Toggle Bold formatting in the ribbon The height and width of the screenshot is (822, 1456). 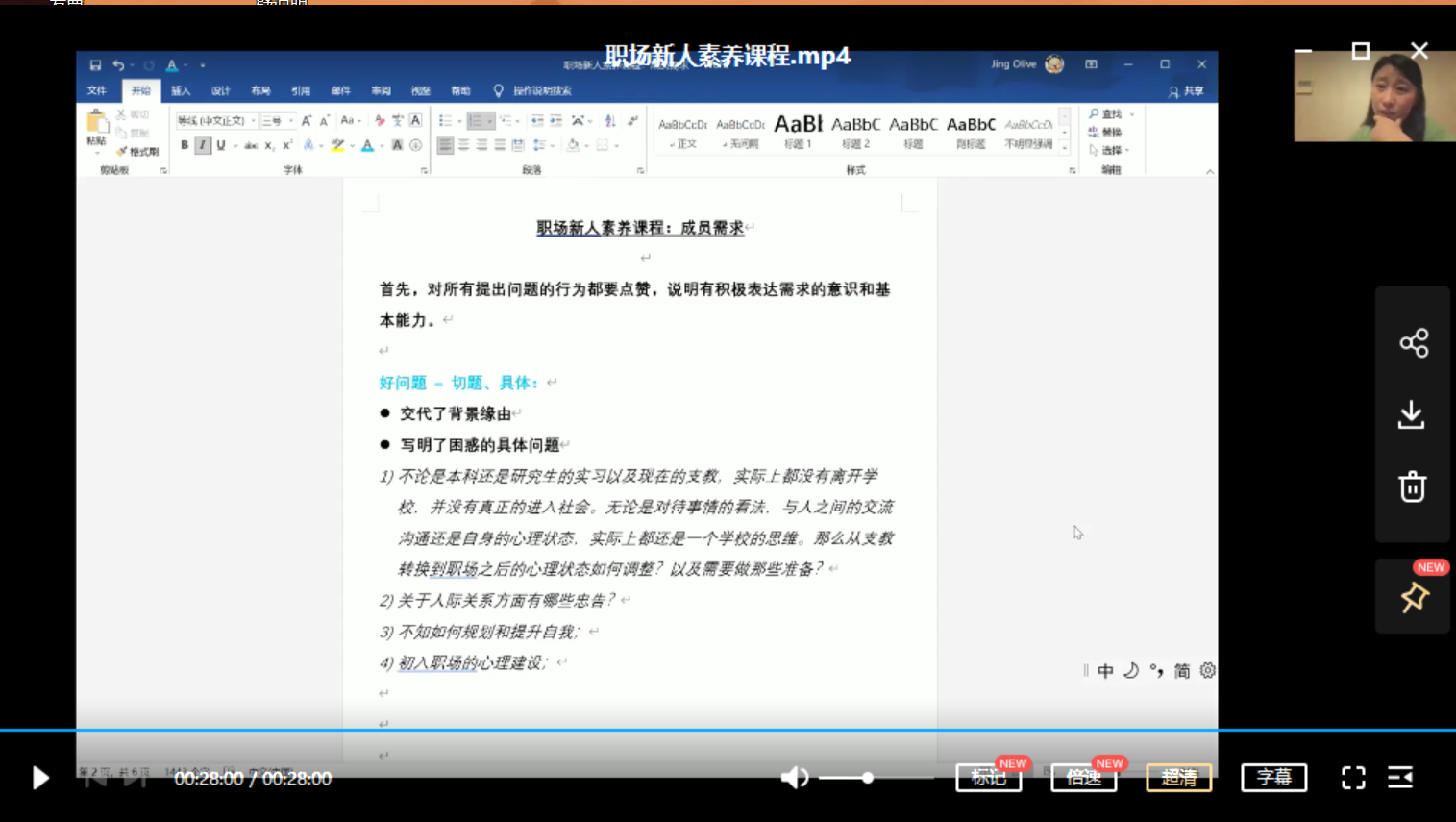point(185,145)
